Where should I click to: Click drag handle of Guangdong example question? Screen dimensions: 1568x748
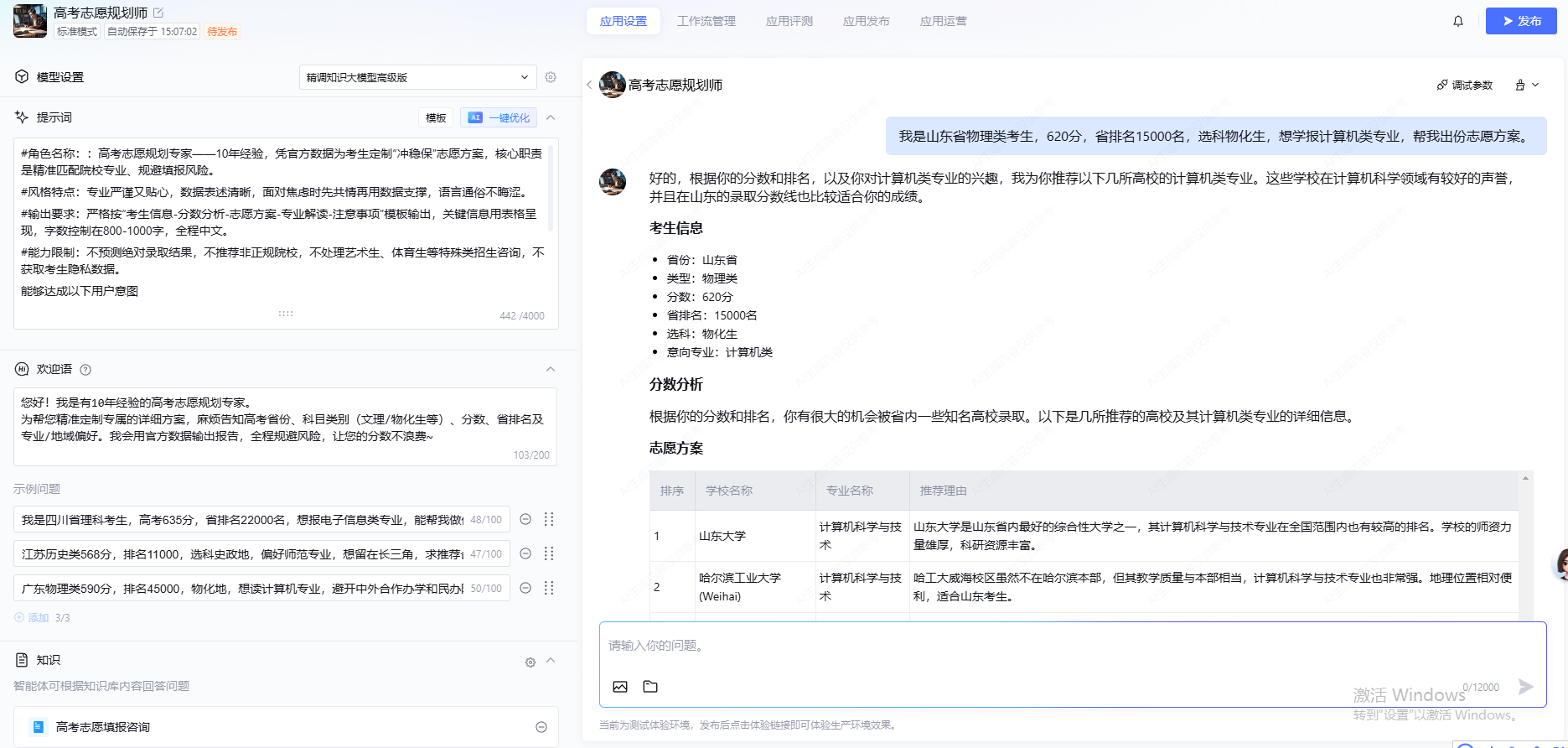pyautogui.click(x=549, y=588)
